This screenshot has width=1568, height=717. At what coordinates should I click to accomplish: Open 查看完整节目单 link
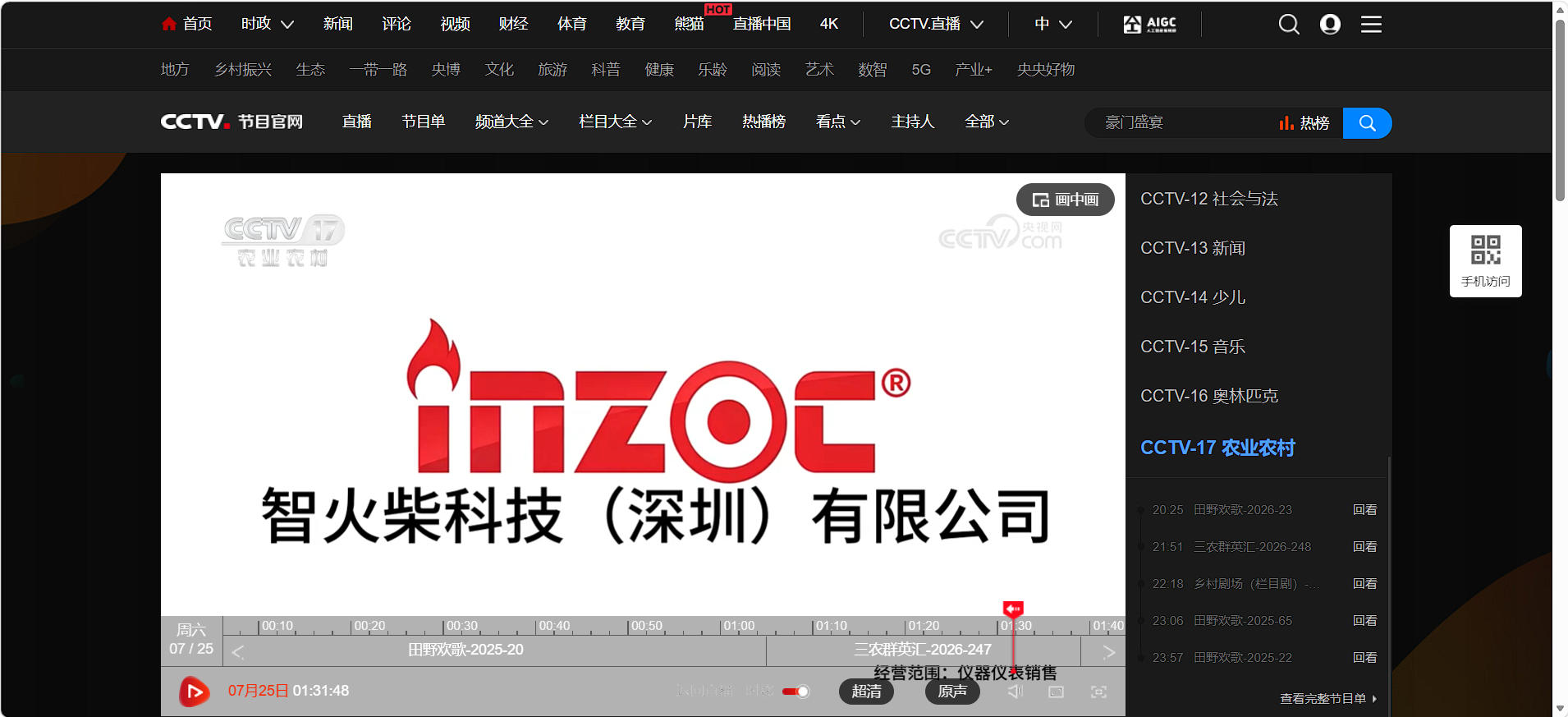(1327, 699)
